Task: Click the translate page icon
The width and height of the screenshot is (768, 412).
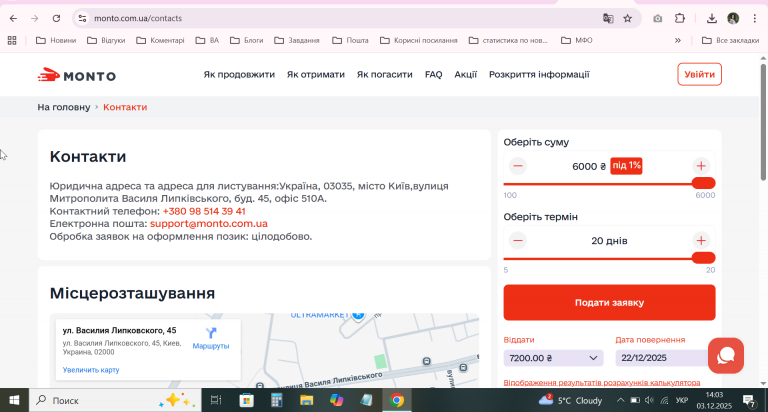Action: coord(608,18)
